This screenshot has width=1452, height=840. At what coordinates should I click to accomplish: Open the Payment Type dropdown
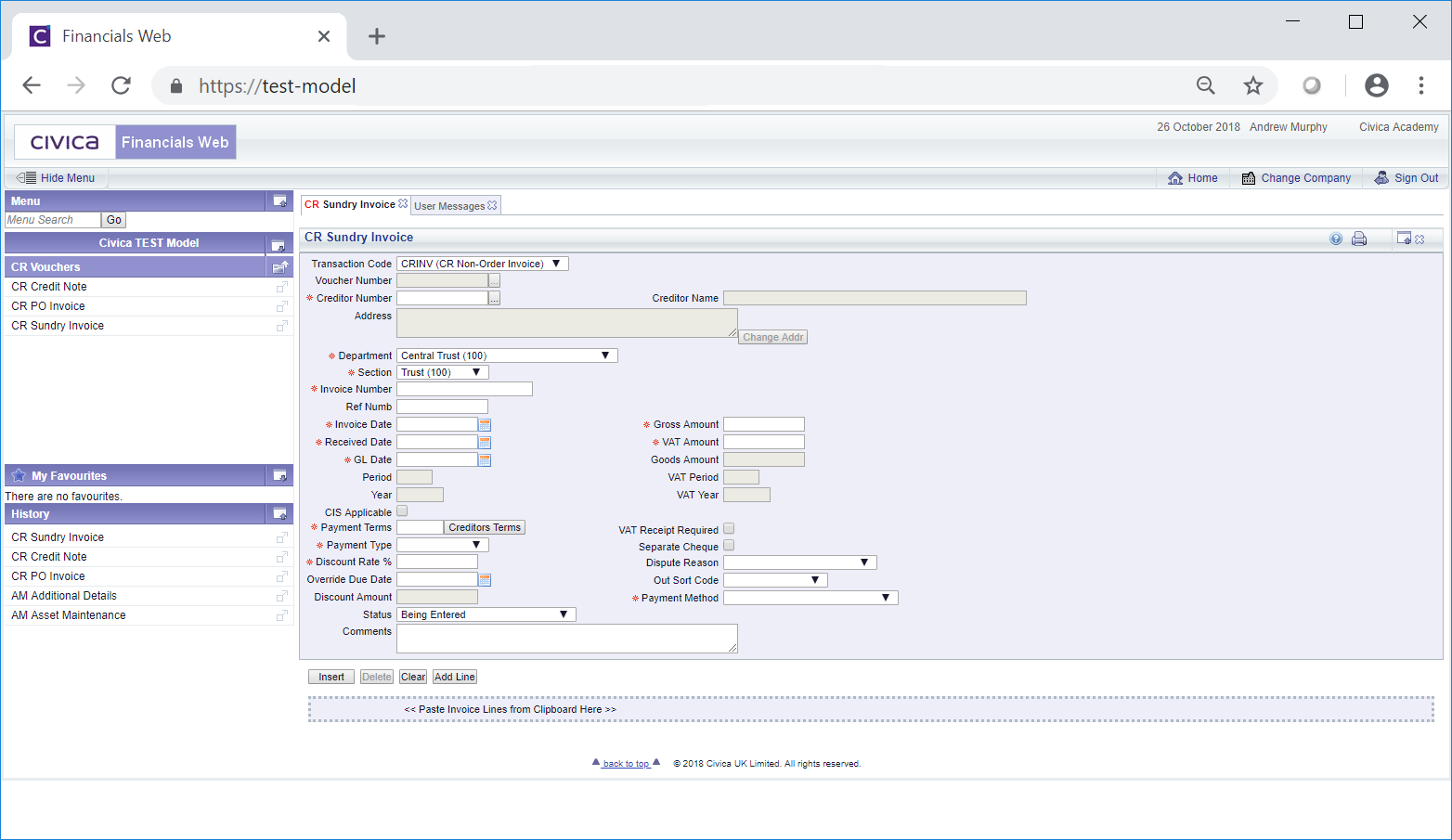pyautogui.click(x=443, y=545)
